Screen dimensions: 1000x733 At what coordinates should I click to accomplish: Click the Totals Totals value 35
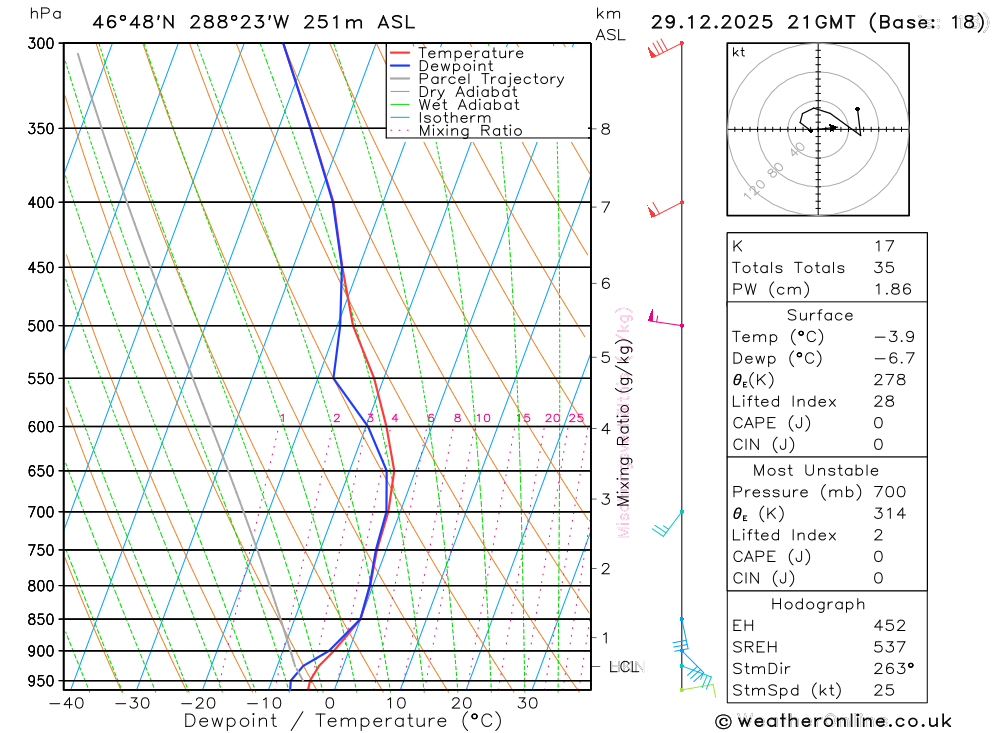click(x=885, y=268)
